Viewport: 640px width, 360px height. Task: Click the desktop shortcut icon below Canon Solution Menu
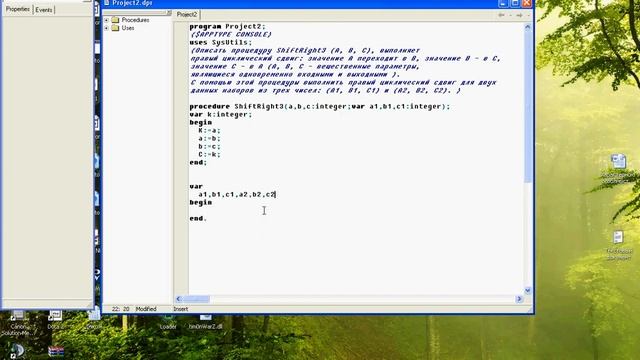18,351
